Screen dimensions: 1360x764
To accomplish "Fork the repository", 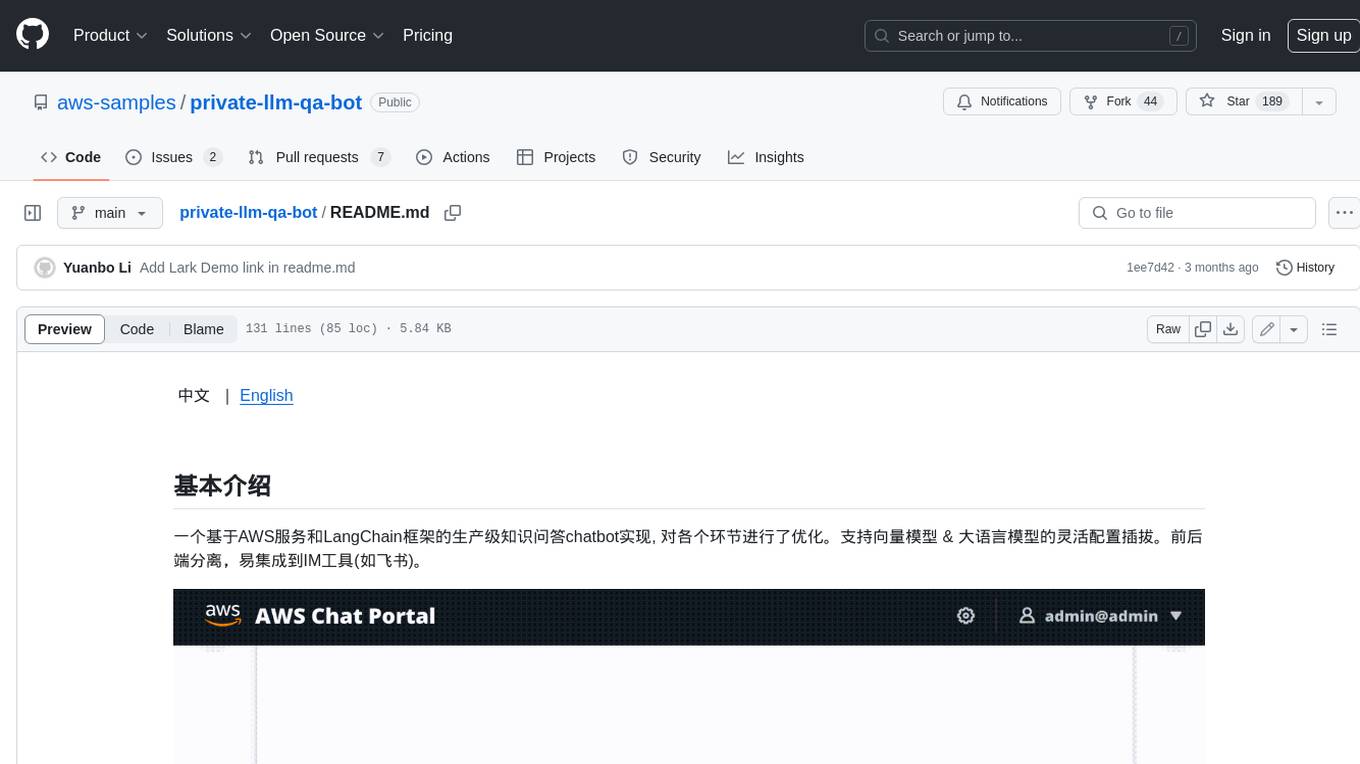I will [1123, 102].
